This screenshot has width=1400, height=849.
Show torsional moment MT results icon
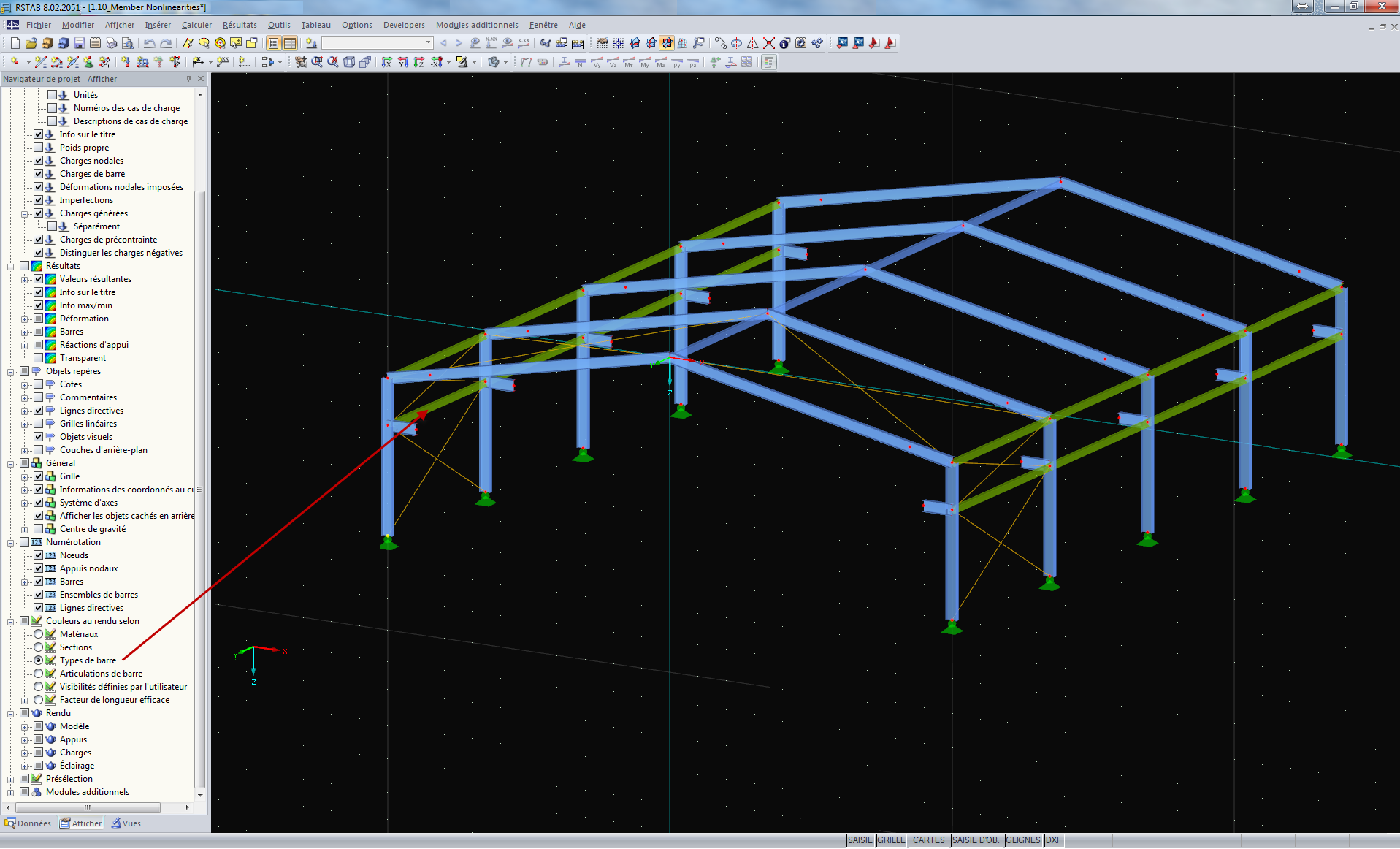tap(629, 62)
